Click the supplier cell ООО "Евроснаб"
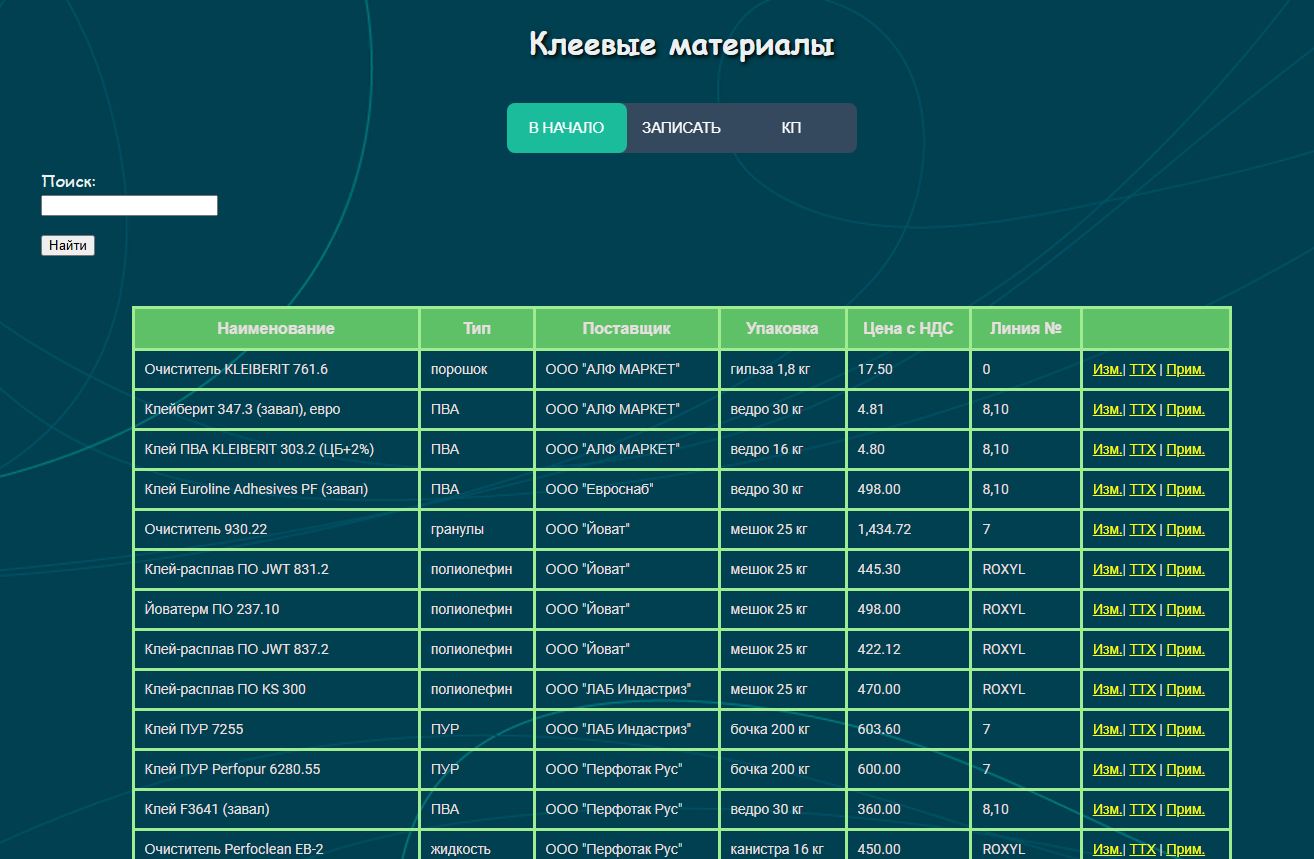This screenshot has width=1314, height=859. [627, 489]
